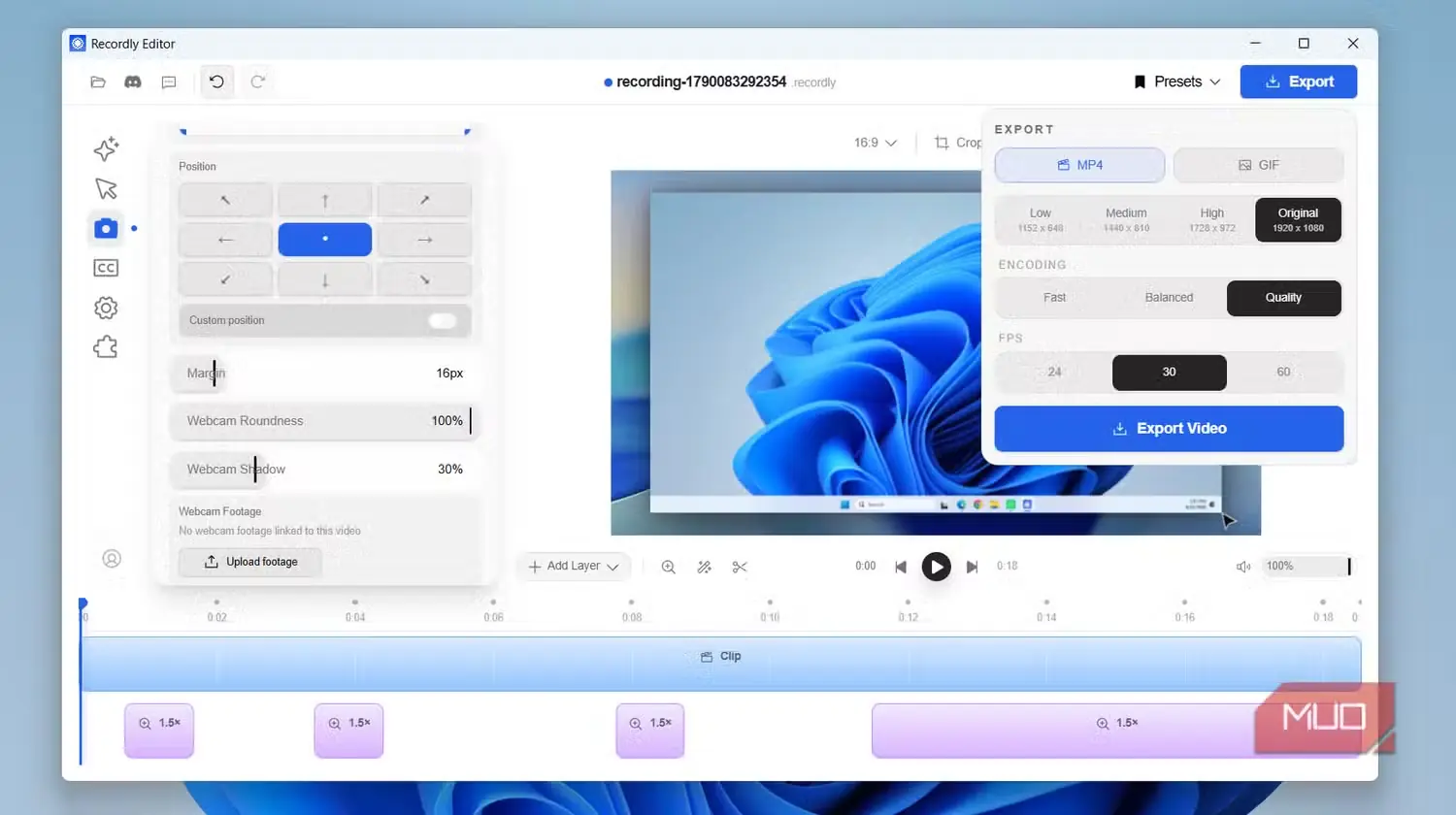Adjust the Margin slider

point(325,374)
